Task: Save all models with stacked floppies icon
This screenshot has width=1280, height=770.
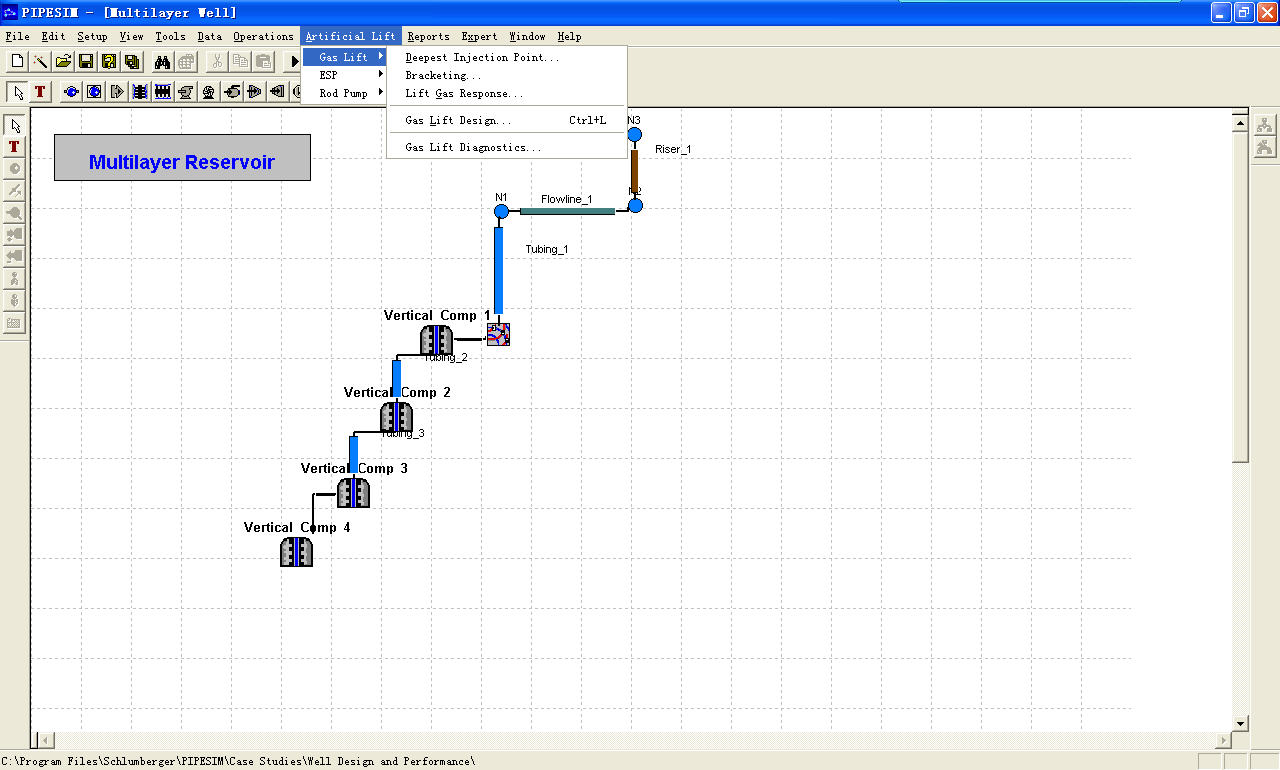Action: tap(132, 61)
